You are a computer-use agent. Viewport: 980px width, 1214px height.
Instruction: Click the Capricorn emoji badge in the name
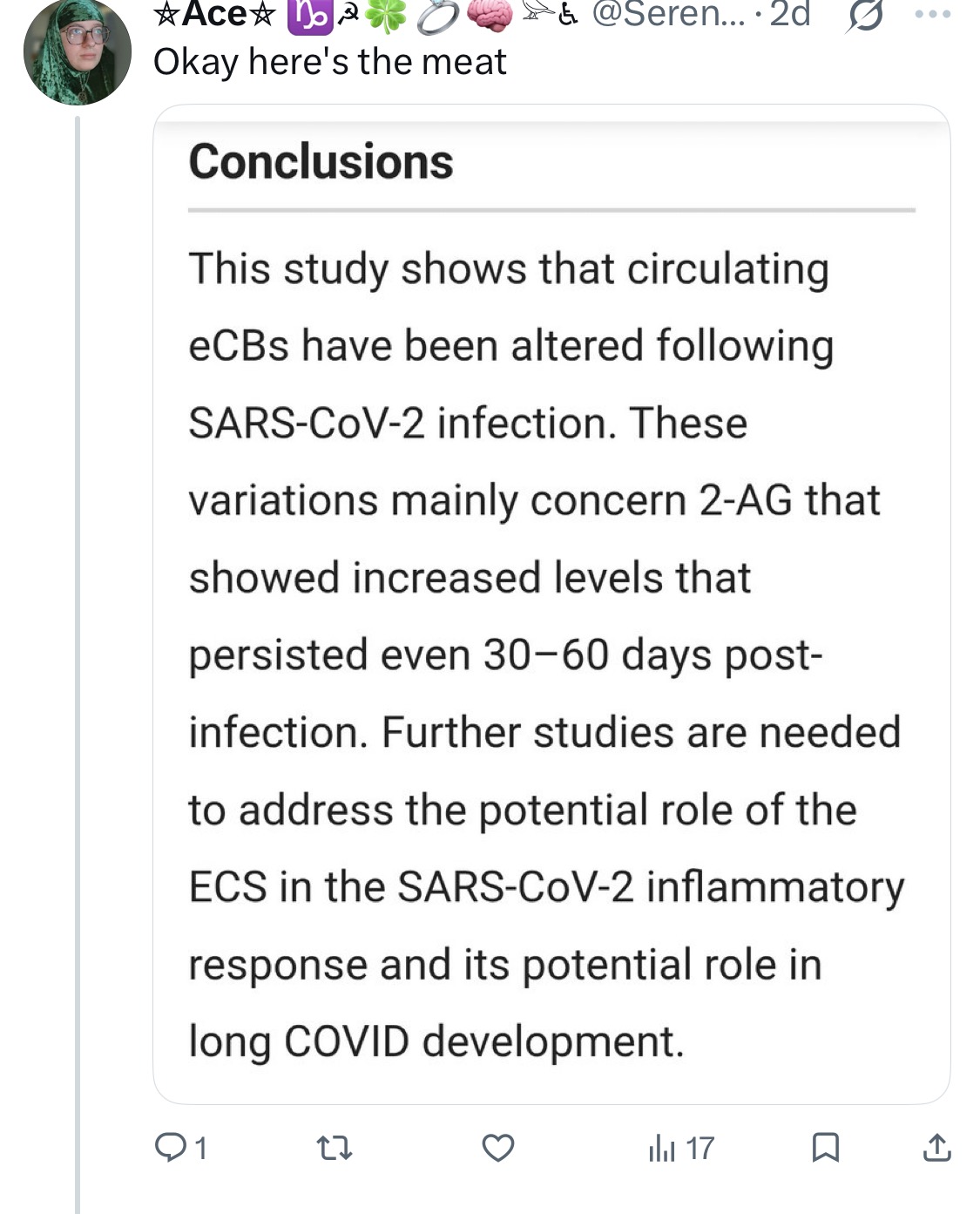click(310, 17)
